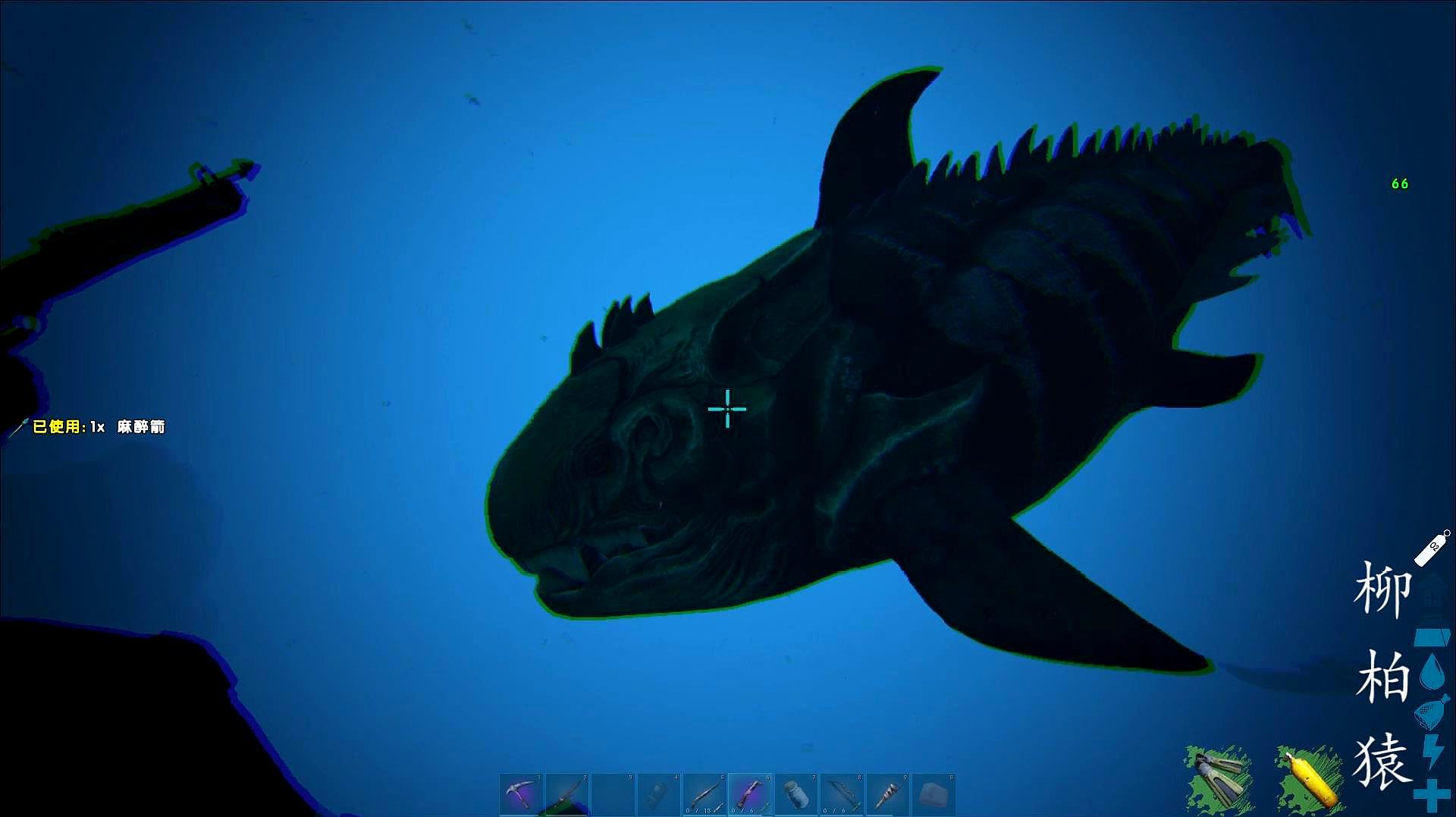The height and width of the screenshot is (817, 1456).
Task: Select the highlighted crossbow in hotbar slot 6
Action: [x=750, y=795]
